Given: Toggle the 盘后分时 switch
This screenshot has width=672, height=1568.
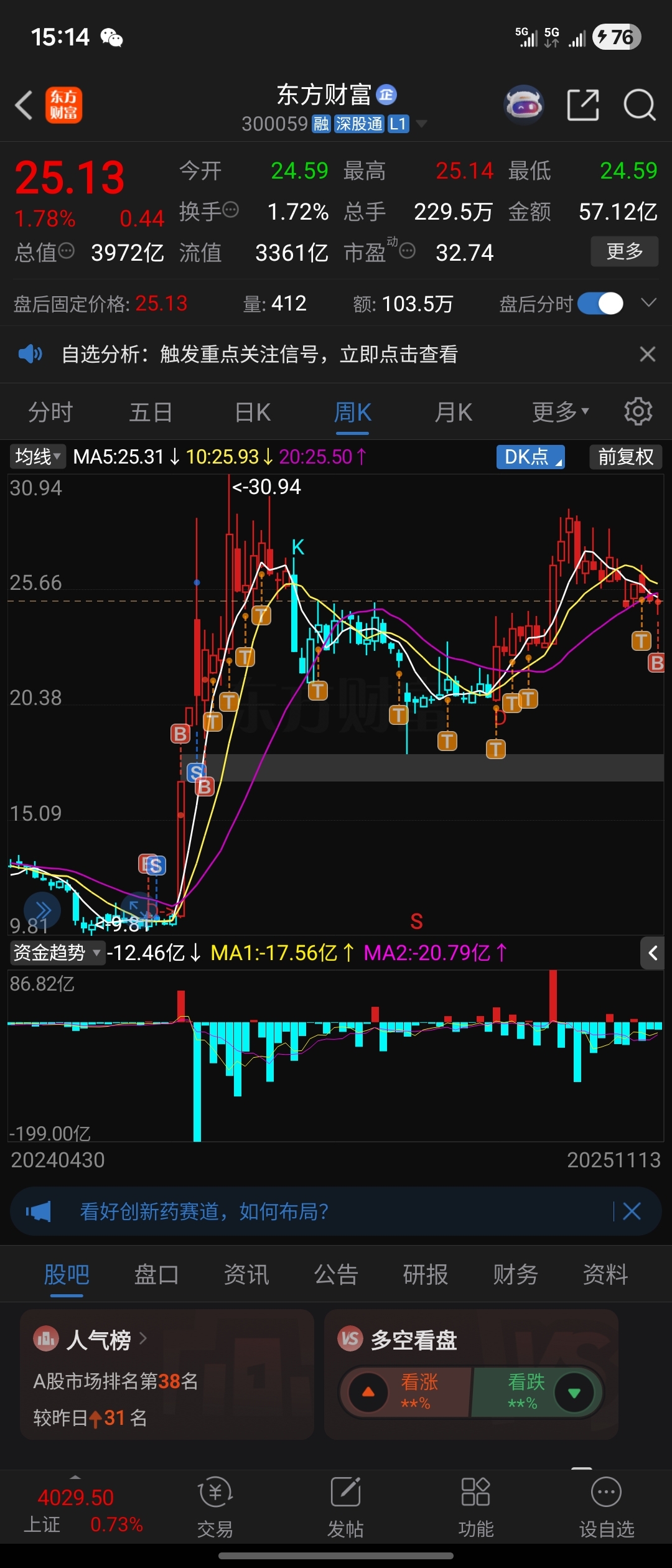Looking at the screenshot, I should 600,304.
